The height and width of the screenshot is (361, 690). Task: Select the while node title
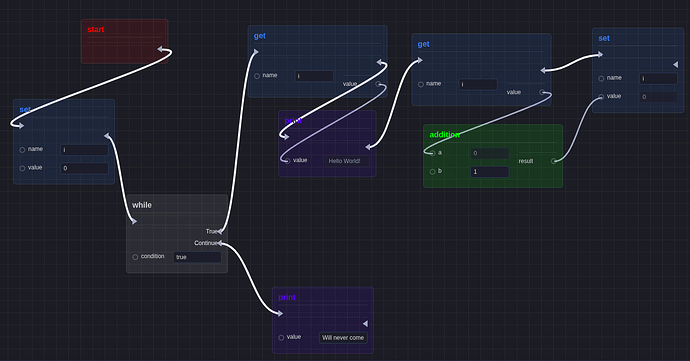(142, 205)
